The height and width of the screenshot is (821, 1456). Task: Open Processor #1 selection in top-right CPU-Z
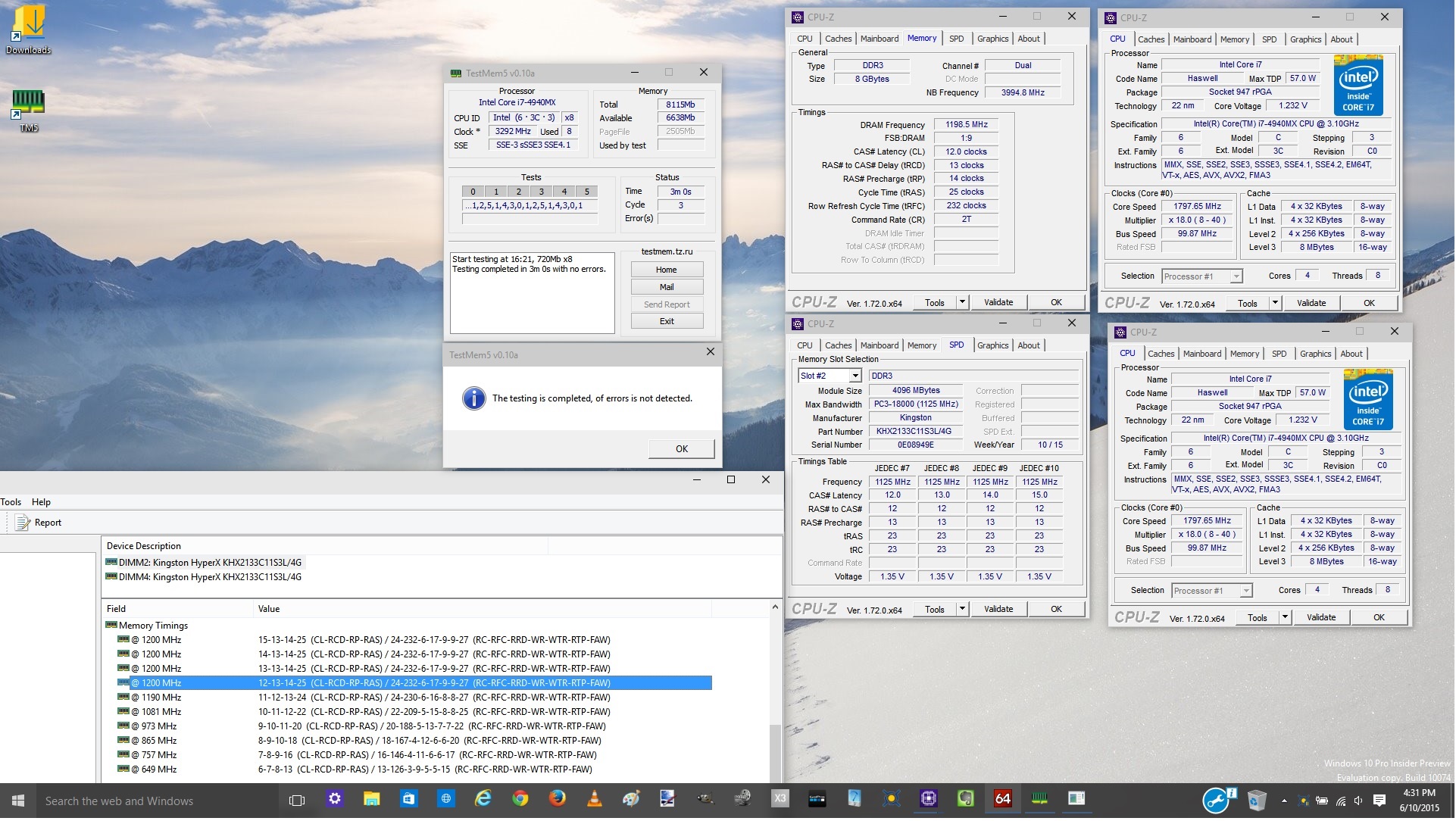click(1203, 278)
